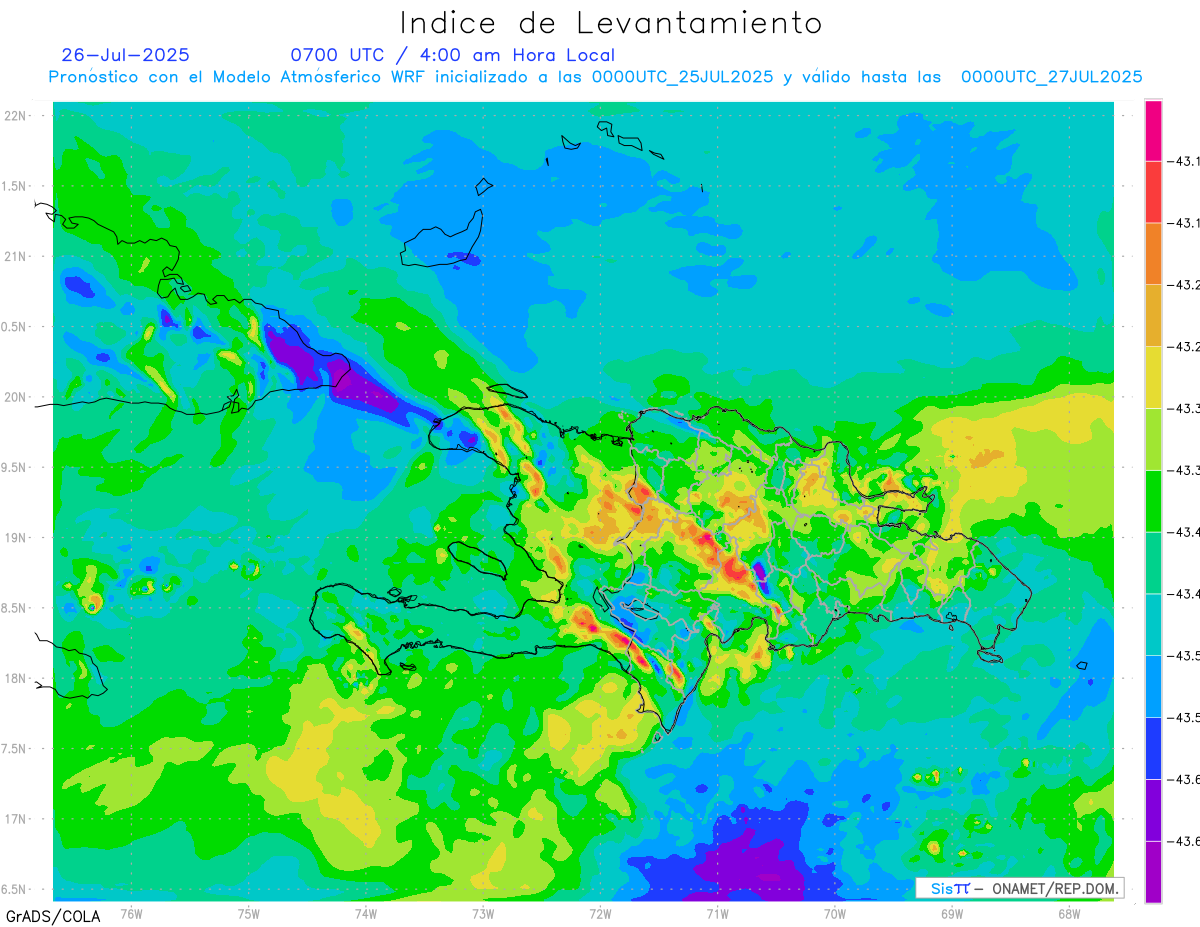
Task: Pick the royal blue swatch in the color bar
Action: 1153,748
